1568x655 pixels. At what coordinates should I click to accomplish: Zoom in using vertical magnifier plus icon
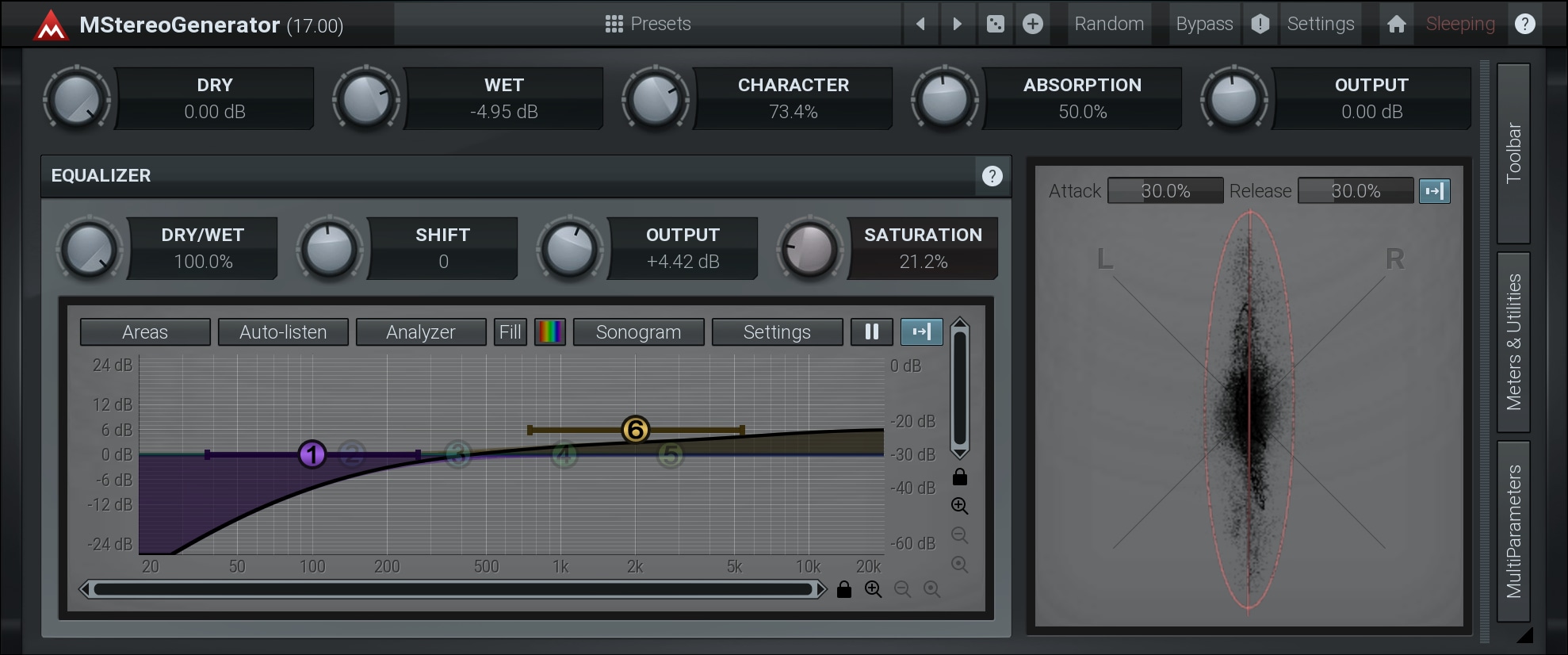click(x=959, y=506)
